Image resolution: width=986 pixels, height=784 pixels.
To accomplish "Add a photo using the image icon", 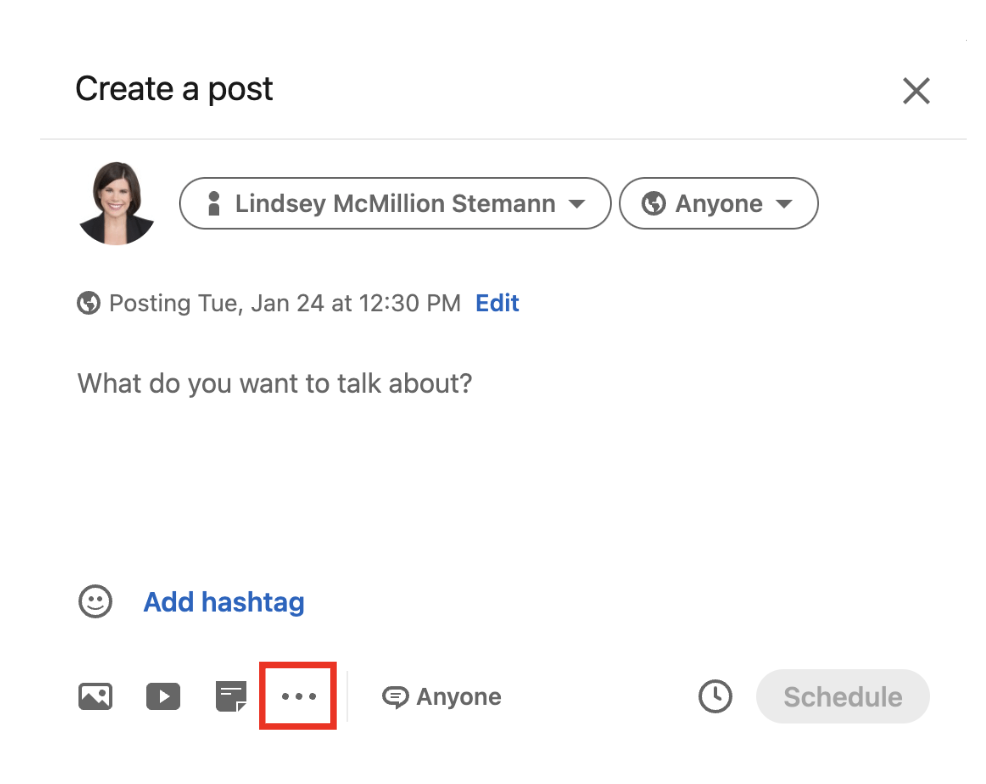I will [x=95, y=696].
